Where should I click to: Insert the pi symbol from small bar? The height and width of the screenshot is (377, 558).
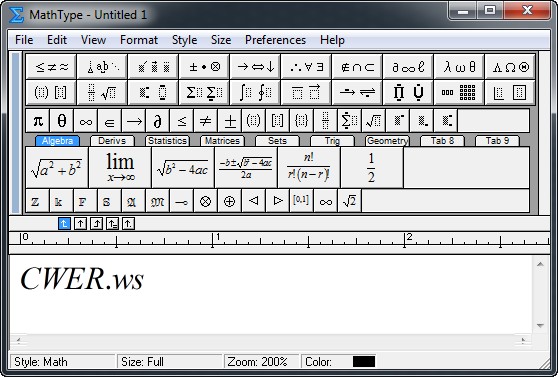(x=38, y=121)
